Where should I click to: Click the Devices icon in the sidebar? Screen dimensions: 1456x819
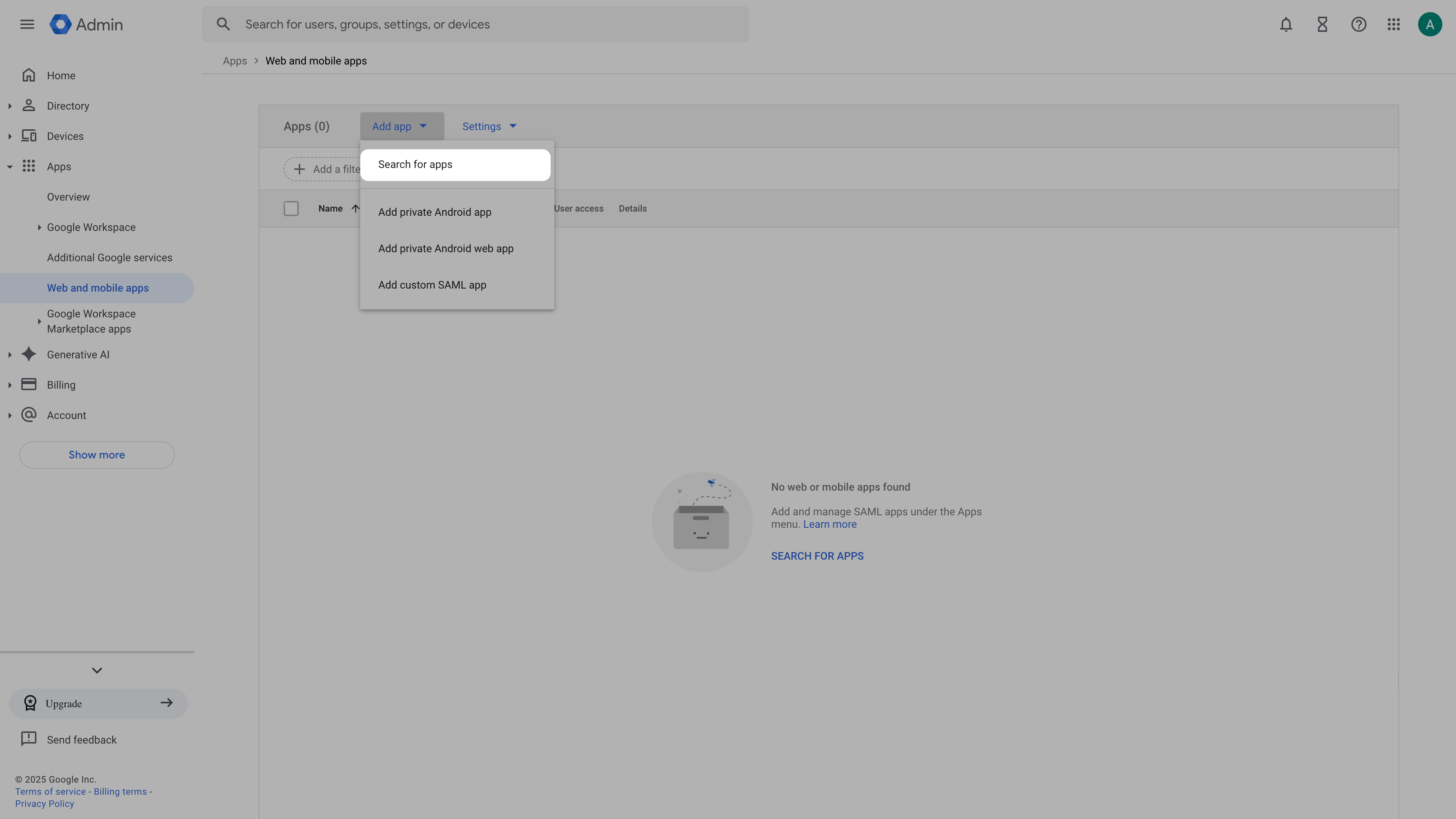pos(29,136)
